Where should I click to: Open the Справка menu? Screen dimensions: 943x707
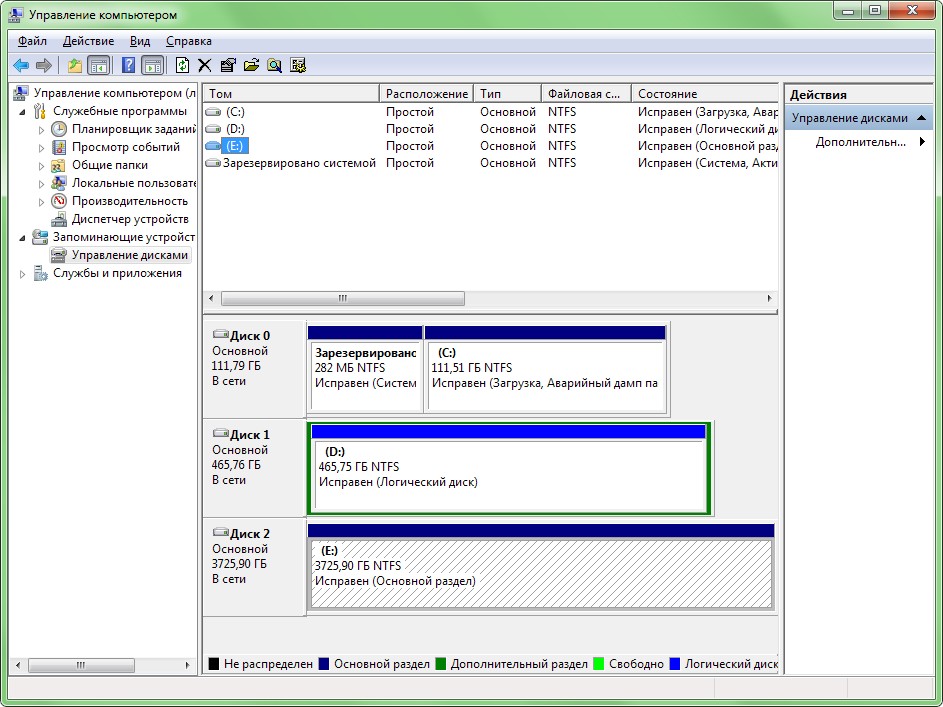coord(189,41)
